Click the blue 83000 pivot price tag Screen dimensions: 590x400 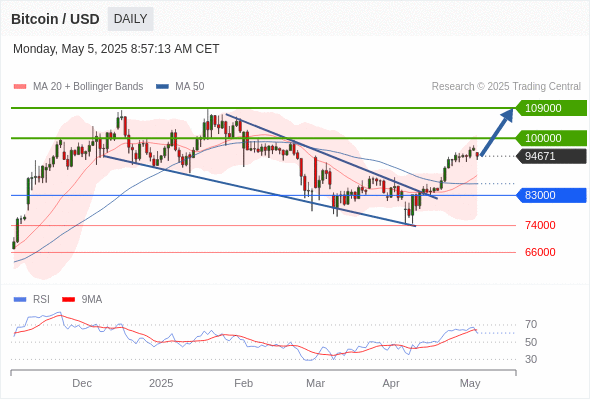pos(551,195)
